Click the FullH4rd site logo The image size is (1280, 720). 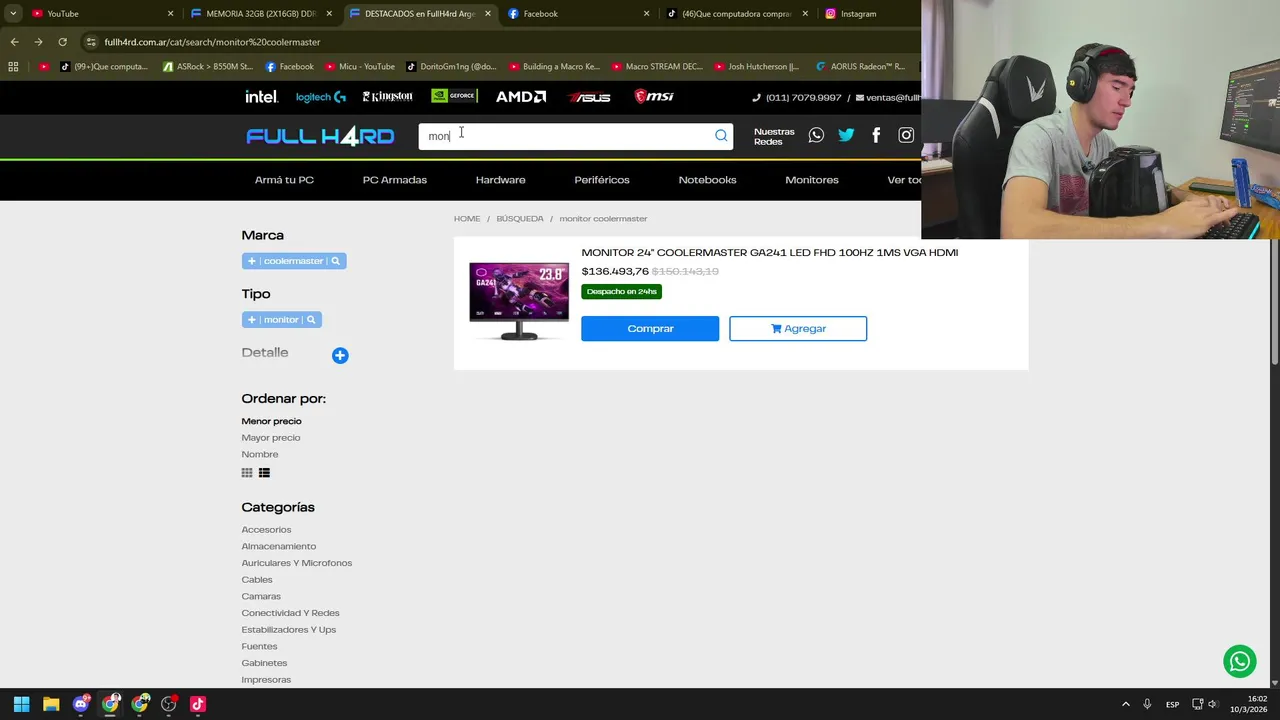pyautogui.click(x=320, y=136)
